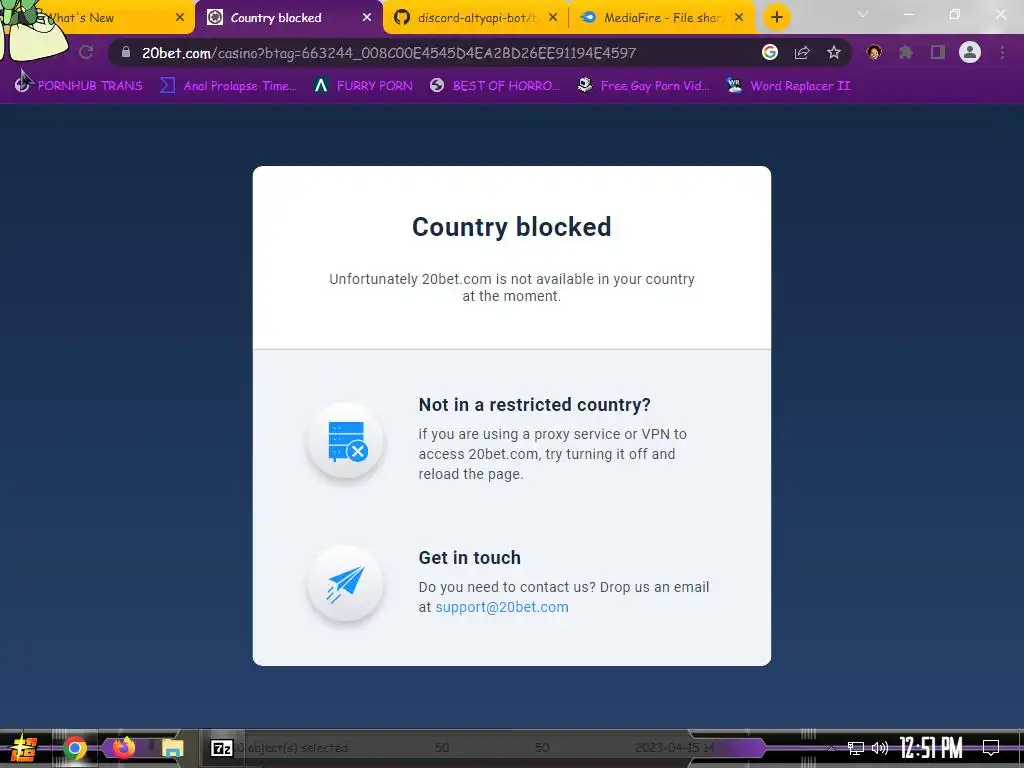Close the Country blocked tab
Screen dimensions: 1024x768
366,18
